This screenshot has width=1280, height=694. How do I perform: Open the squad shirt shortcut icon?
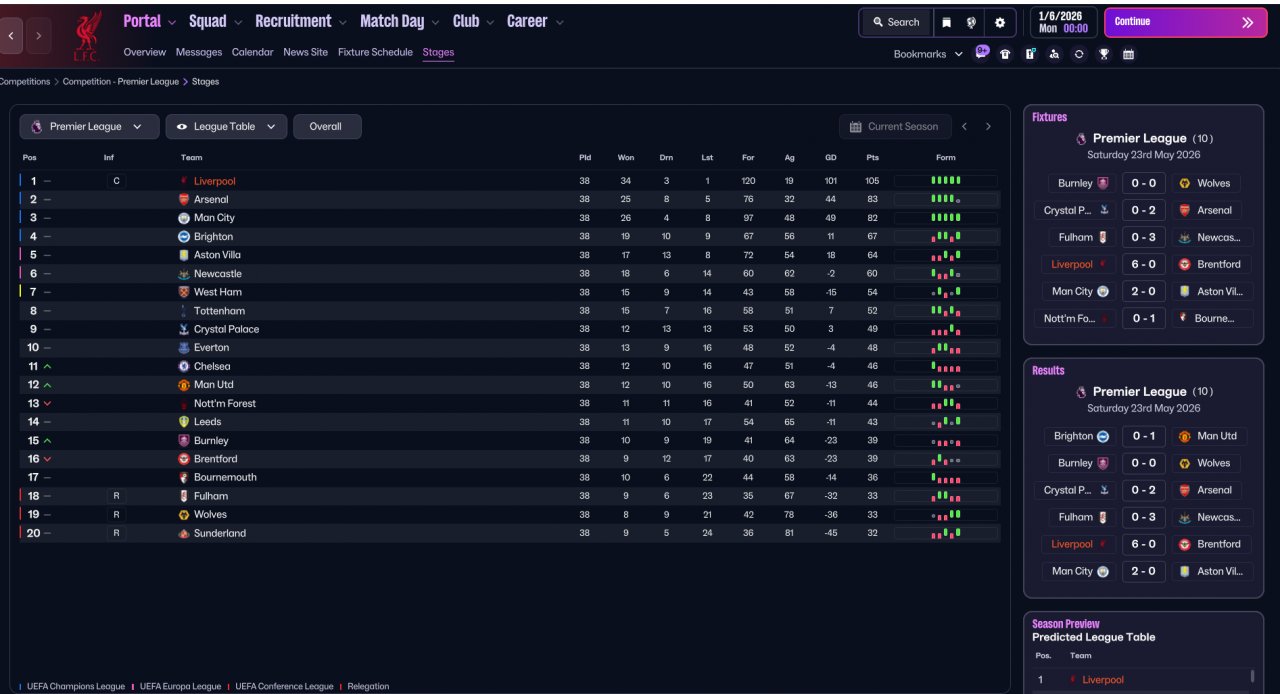(x=1005, y=54)
